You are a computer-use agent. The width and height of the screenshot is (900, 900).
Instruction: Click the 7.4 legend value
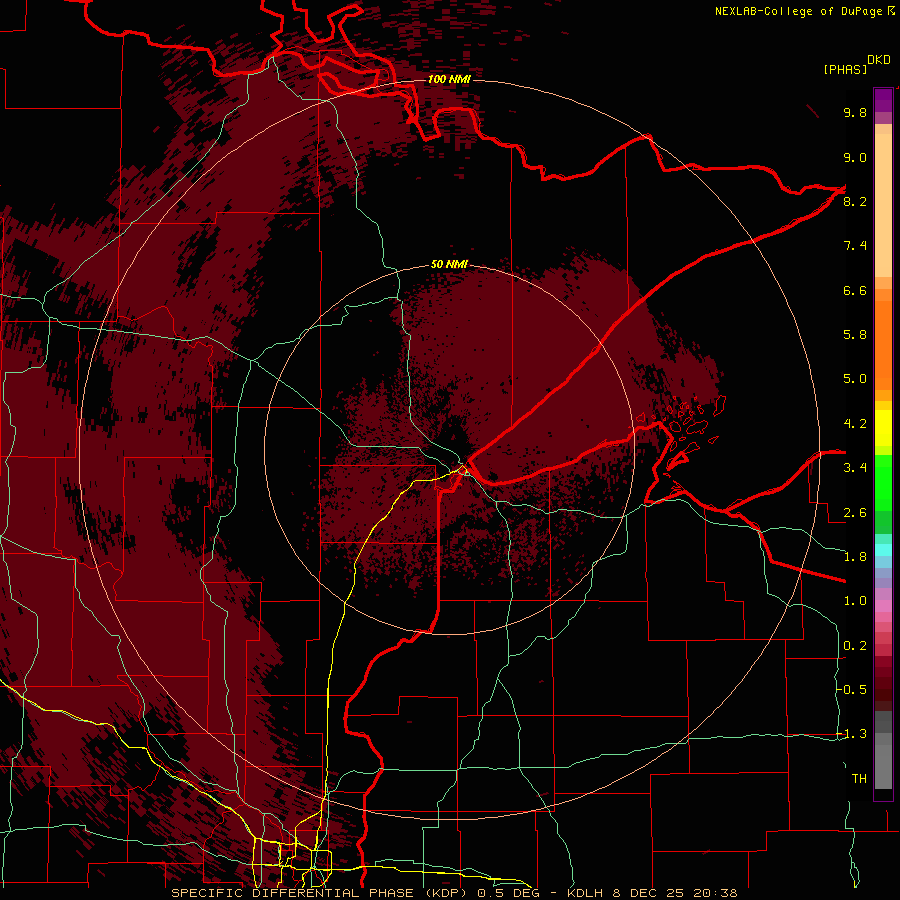point(855,246)
